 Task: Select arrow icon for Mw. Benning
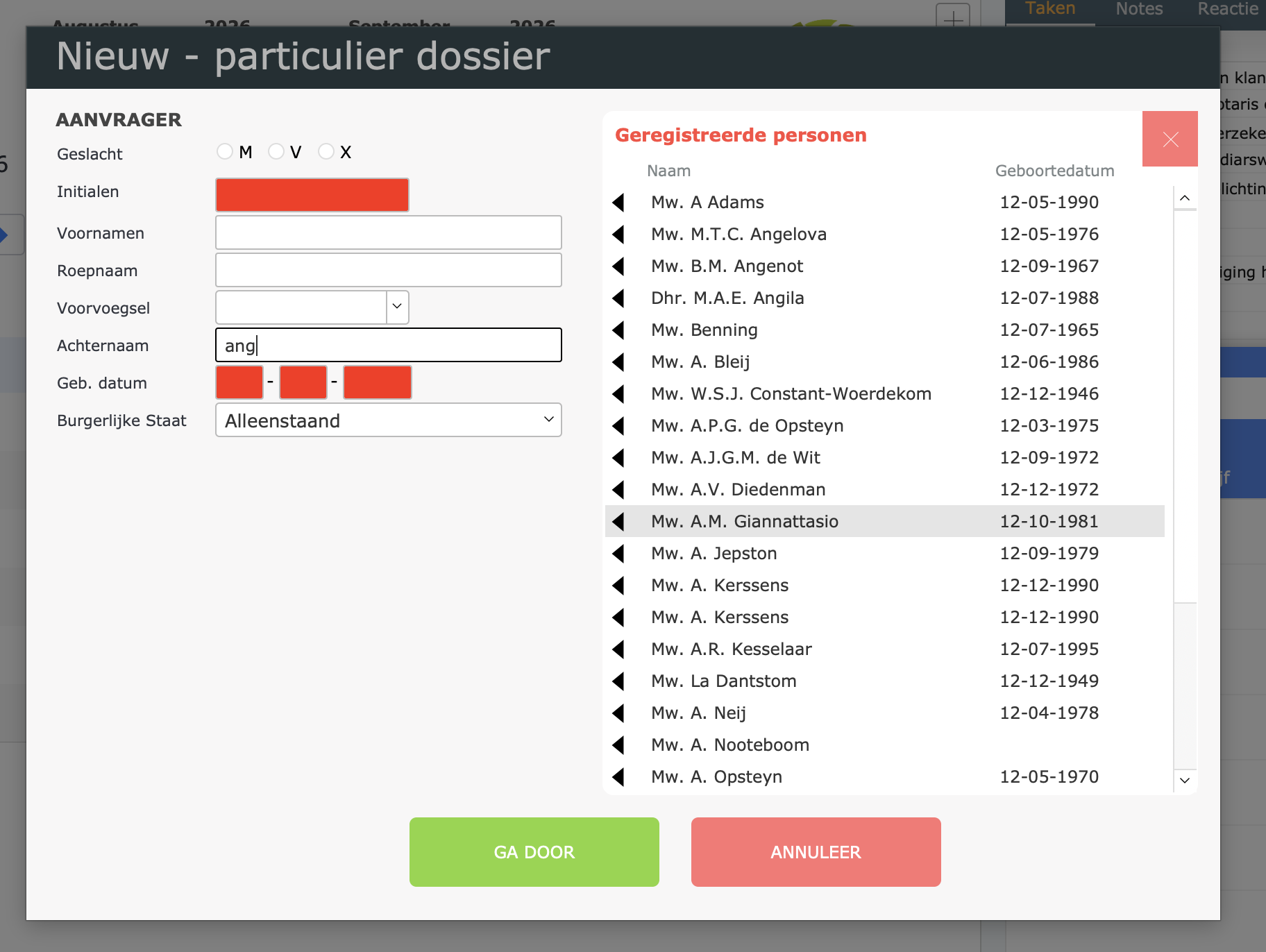coord(618,330)
